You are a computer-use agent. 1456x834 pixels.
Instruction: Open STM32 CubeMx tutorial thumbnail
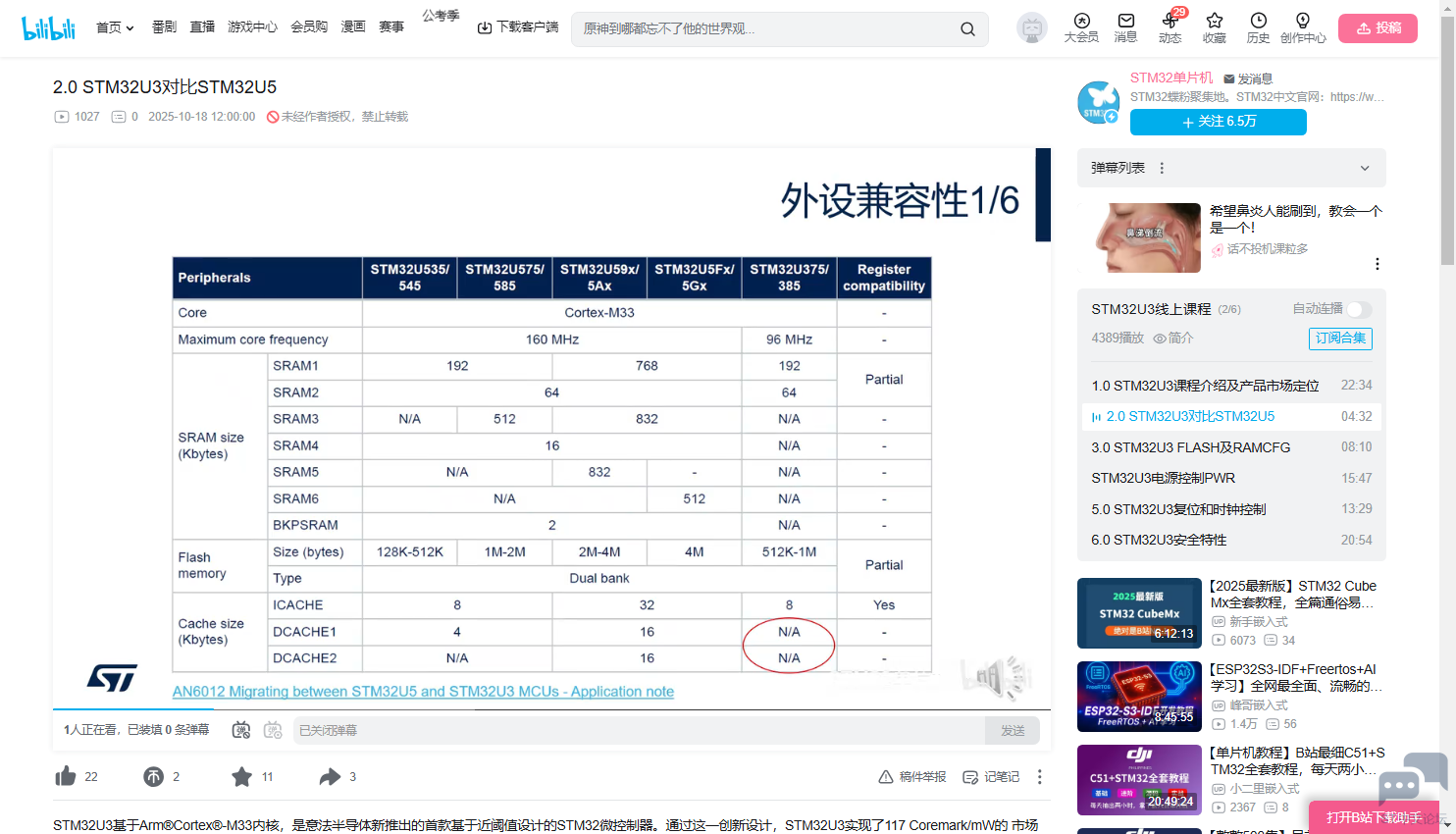coord(1139,613)
